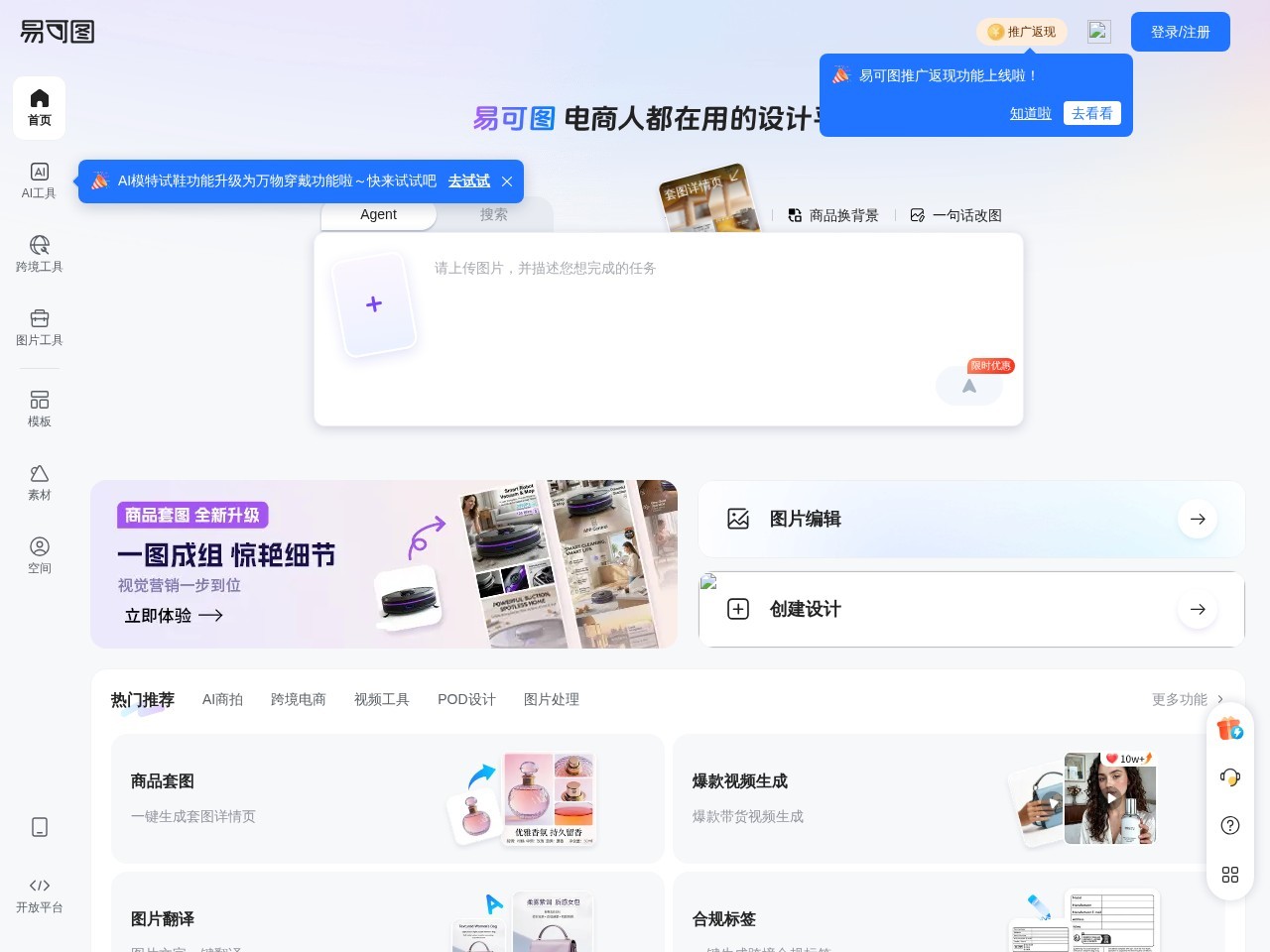Click the mobile phone icon in sidebar

40,827
